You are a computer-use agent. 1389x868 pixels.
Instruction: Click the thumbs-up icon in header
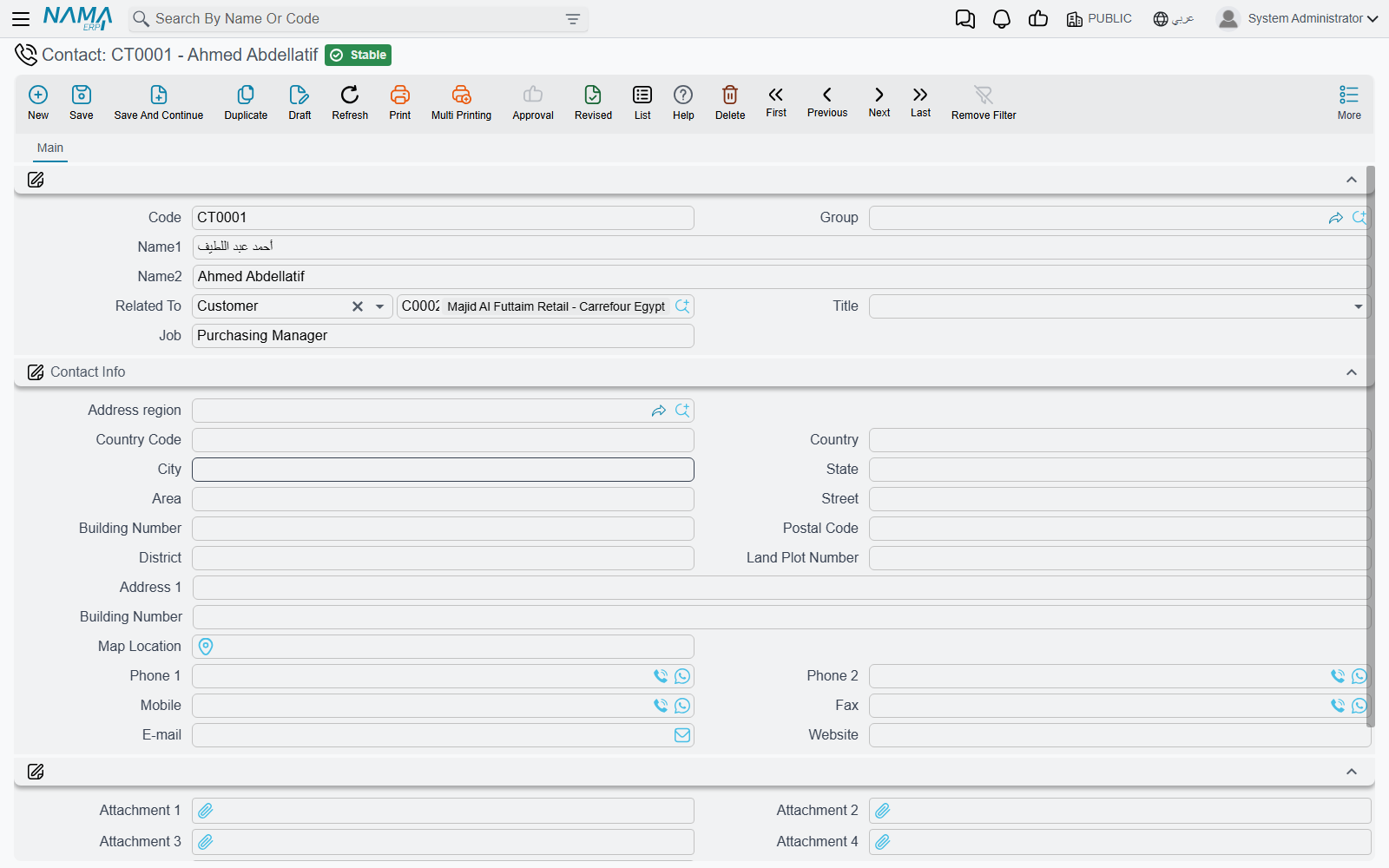tap(1038, 19)
